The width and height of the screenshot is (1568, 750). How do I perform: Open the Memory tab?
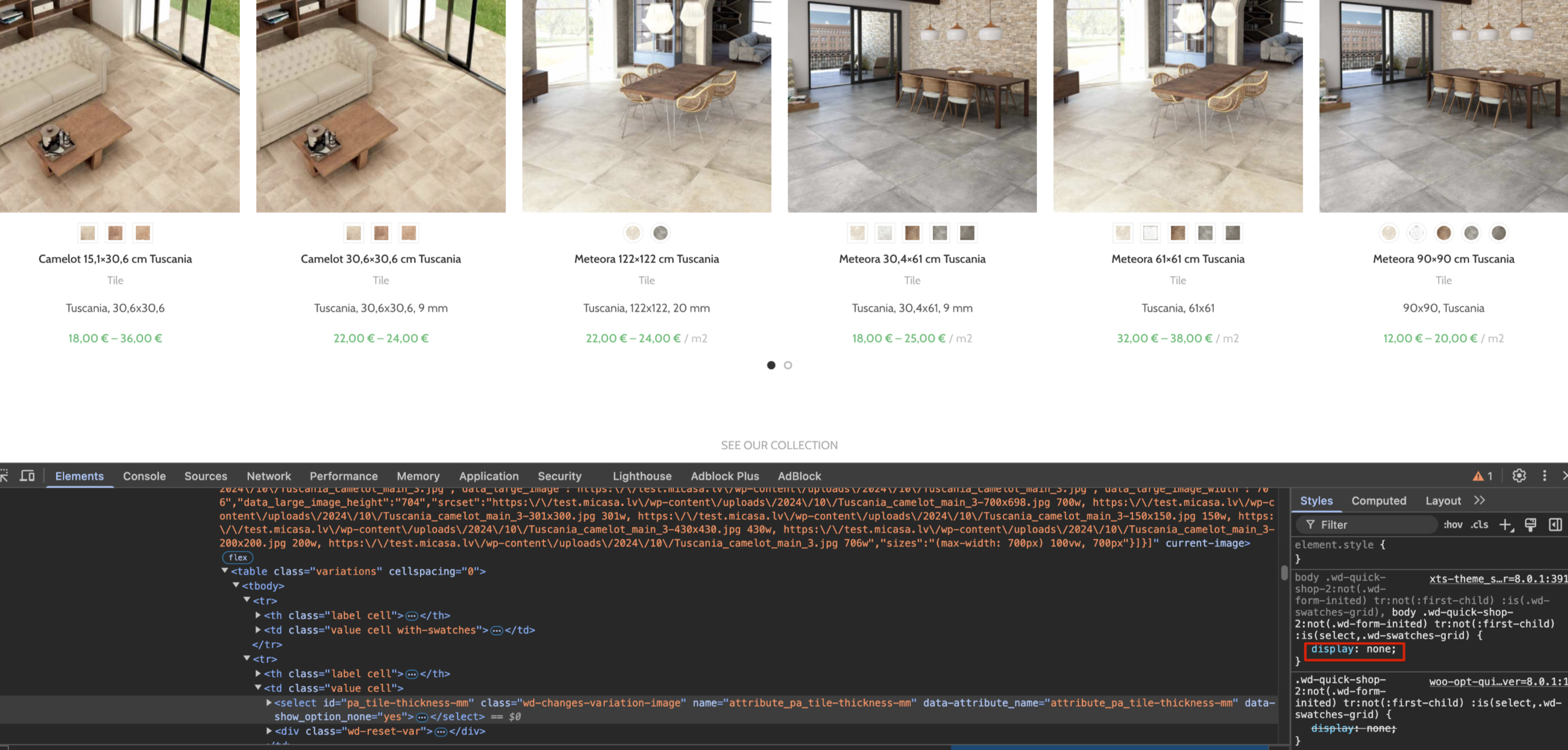click(417, 476)
